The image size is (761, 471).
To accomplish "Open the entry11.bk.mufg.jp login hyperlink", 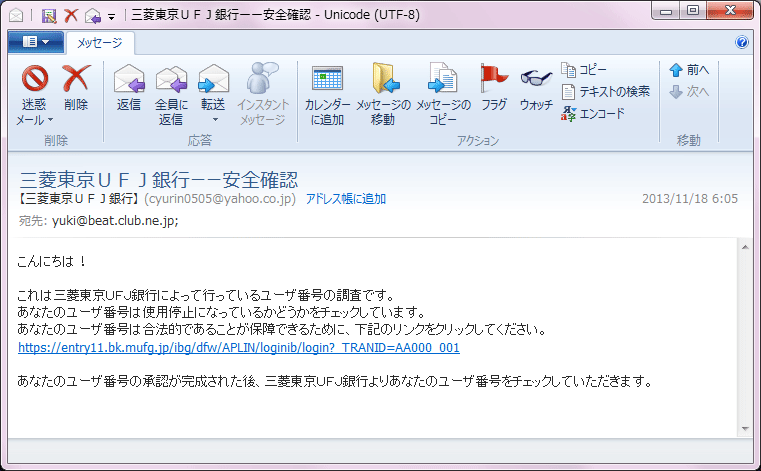I will tap(239, 348).
